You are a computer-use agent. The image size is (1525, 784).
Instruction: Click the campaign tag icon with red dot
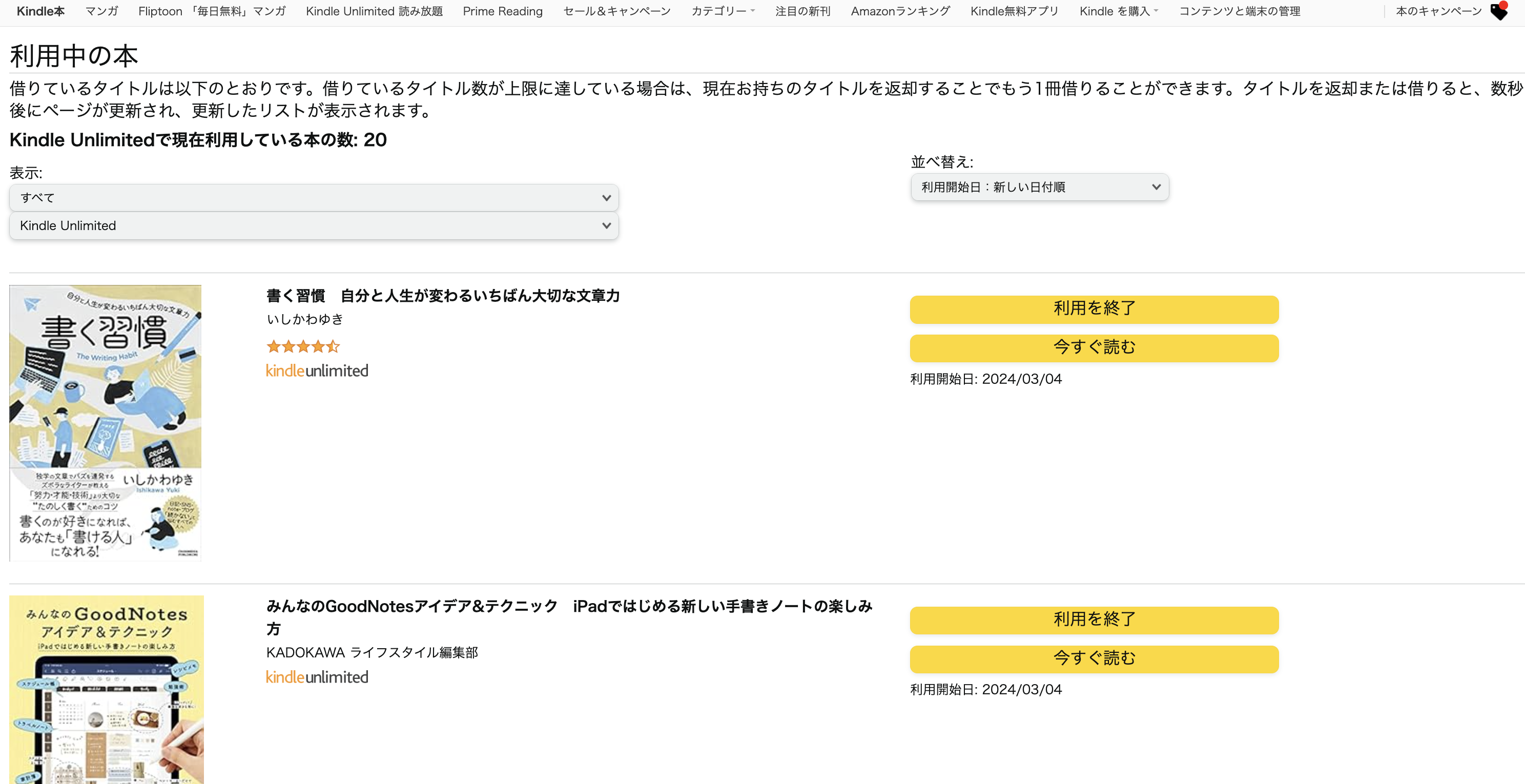[x=1499, y=11]
